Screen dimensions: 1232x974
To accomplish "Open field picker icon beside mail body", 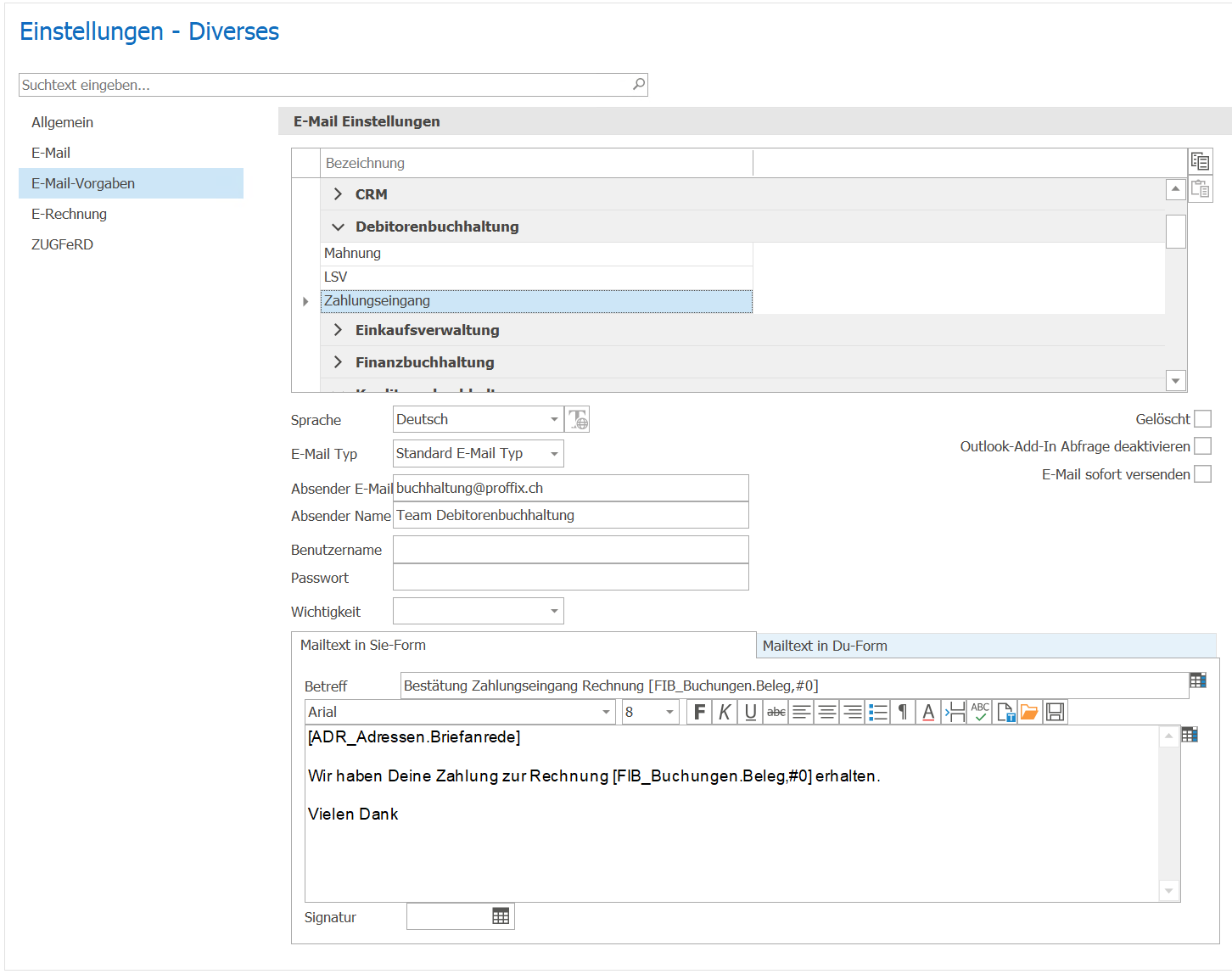I will tap(1190, 735).
